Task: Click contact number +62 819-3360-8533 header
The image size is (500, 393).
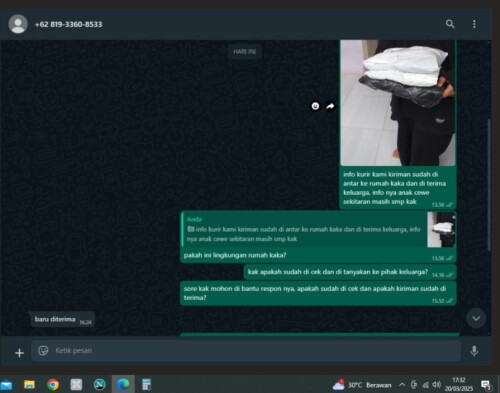Action: (68, 24)
